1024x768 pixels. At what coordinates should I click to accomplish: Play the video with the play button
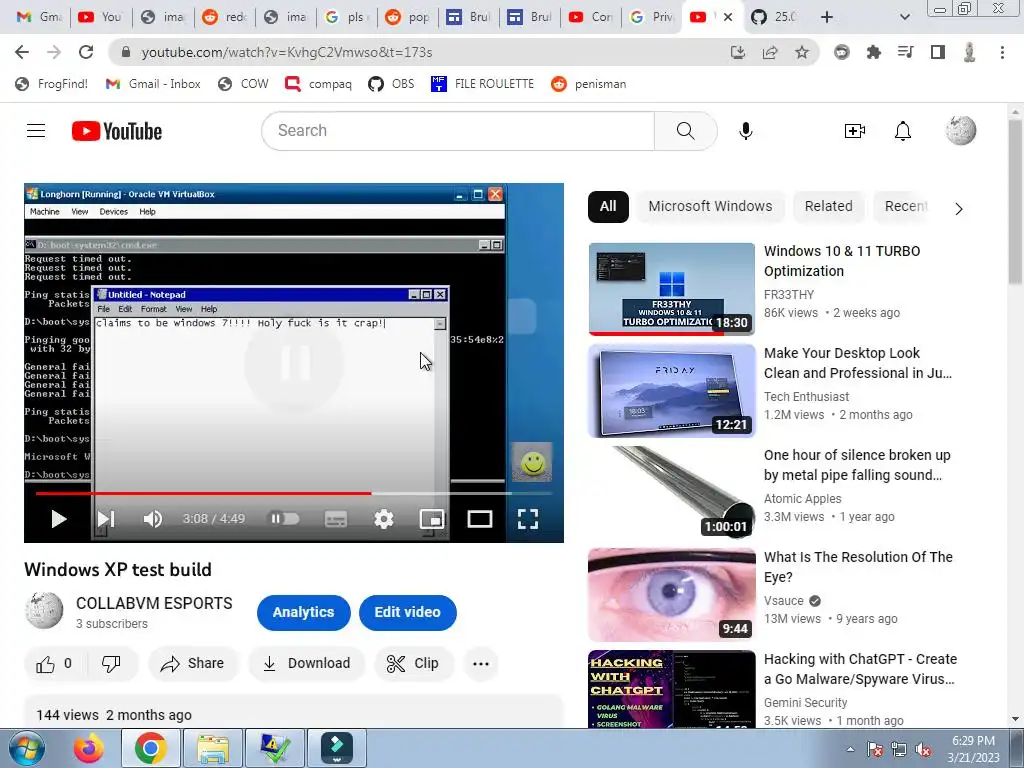coord(59,519)
